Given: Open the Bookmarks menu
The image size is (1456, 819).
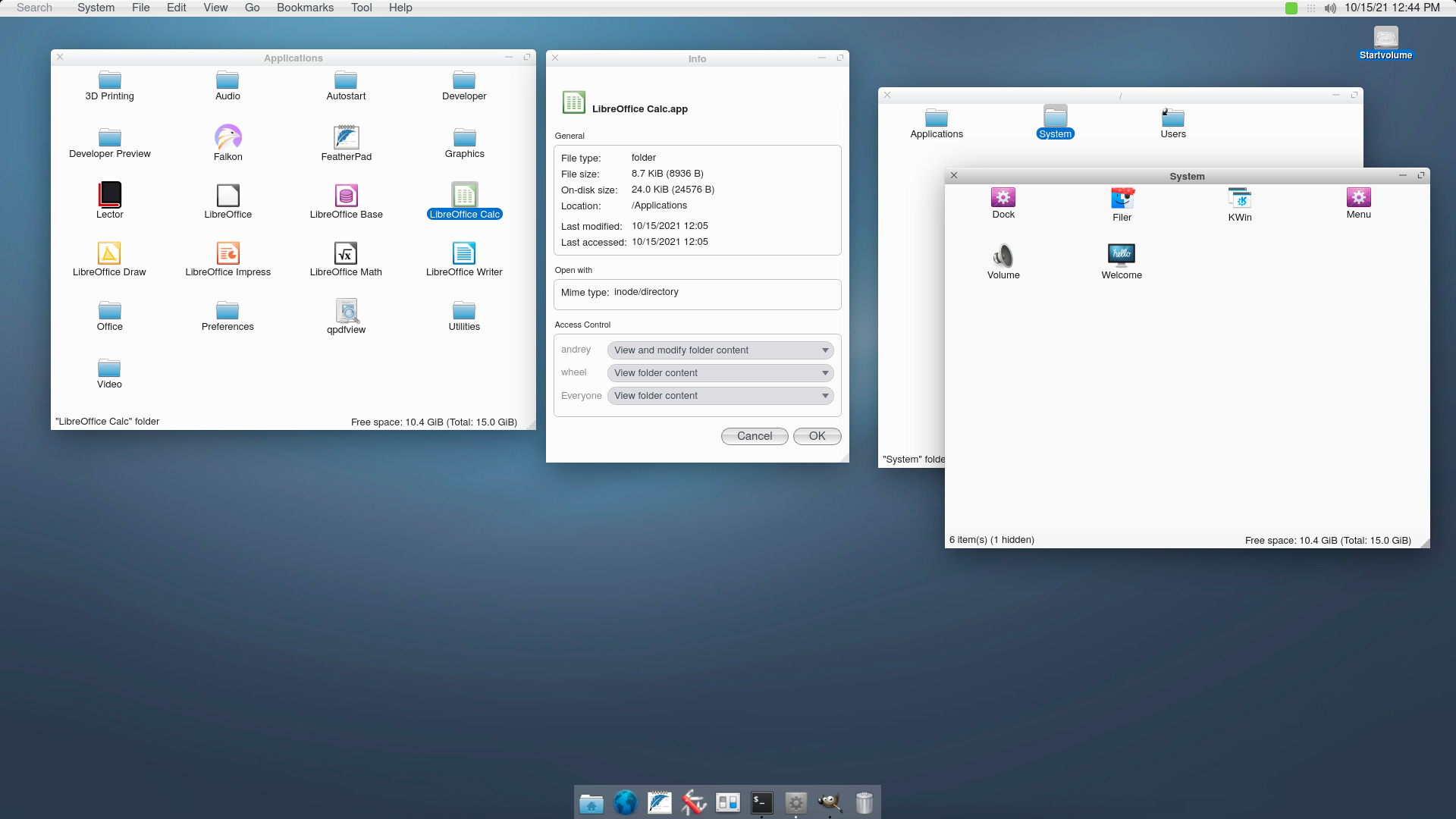Looking at the screenshot, I should (x=305, y=8).
